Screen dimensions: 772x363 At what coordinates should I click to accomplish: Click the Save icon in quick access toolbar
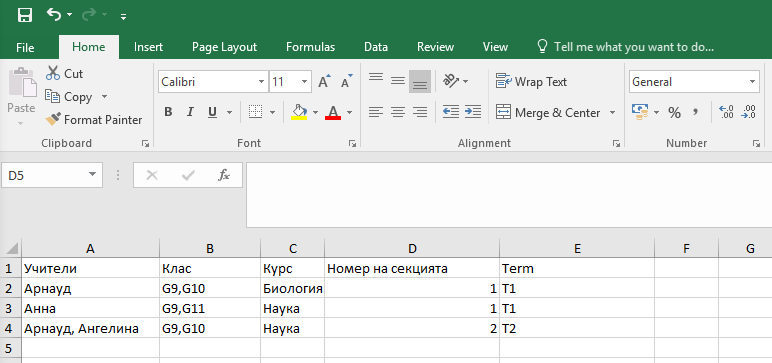click(x=24, y=15)
